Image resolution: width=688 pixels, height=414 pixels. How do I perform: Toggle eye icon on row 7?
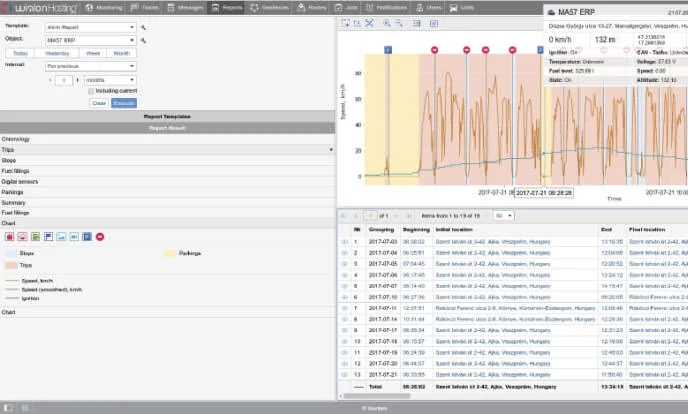click(x=345, y=308)
